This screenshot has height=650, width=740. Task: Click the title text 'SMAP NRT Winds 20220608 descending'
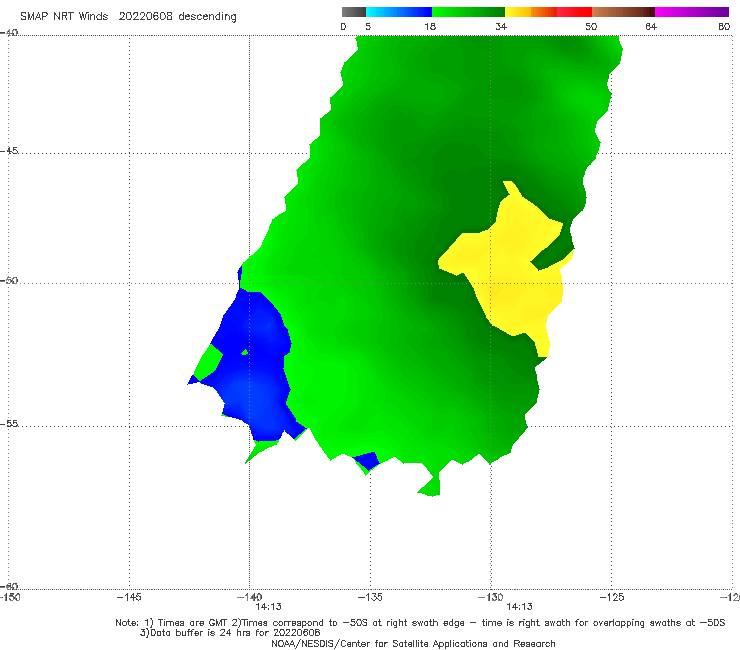click(128, 16)
